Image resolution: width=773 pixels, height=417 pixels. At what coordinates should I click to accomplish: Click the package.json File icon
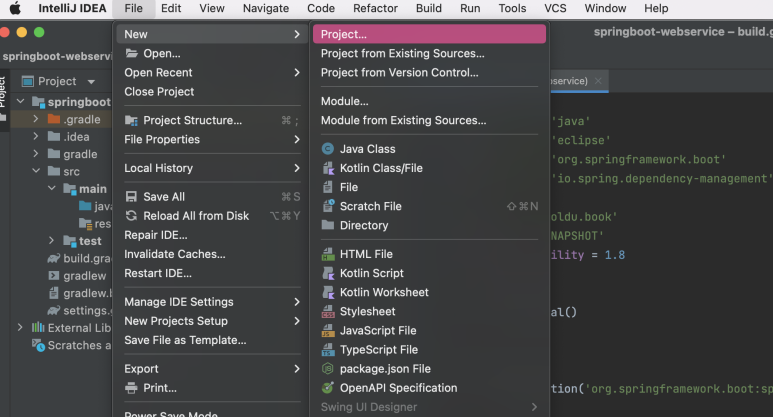click(327, 369)
